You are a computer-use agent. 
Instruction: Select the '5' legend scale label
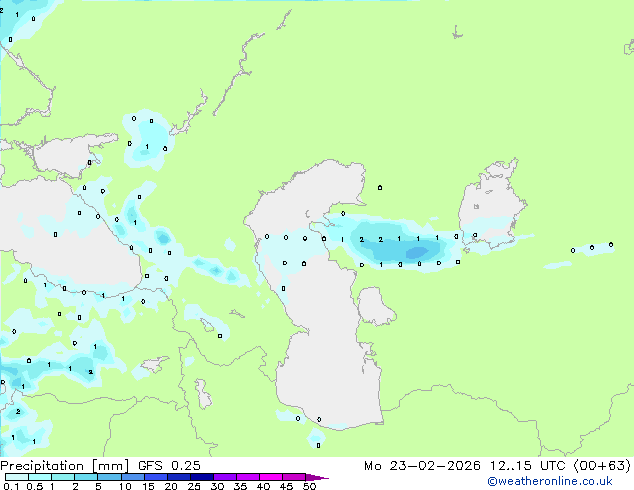98,486
